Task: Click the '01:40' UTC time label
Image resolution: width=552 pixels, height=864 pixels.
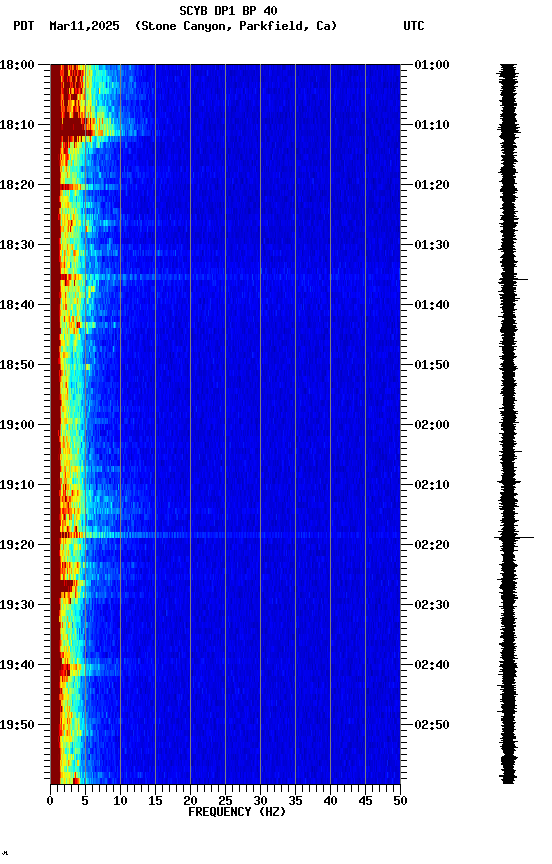Action: pos(432,305)
